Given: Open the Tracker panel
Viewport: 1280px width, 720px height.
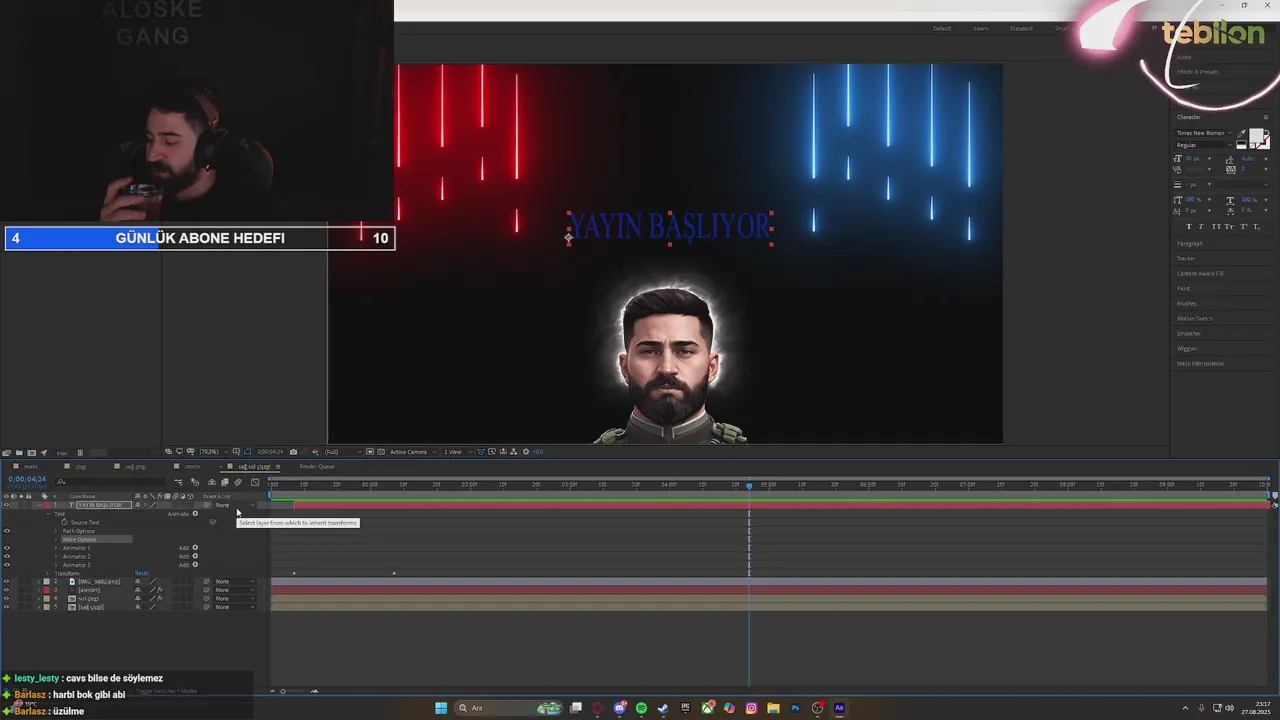Looking at the screenshot, I should point(1186,259).
